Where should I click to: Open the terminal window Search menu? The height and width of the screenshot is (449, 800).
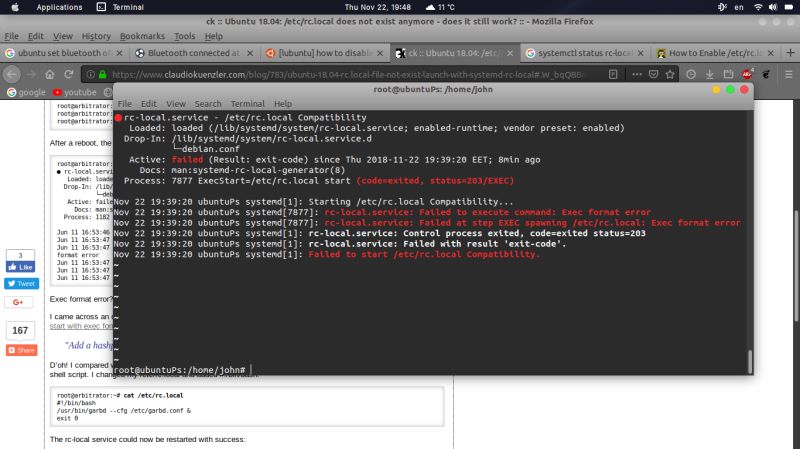coord(208,104)
